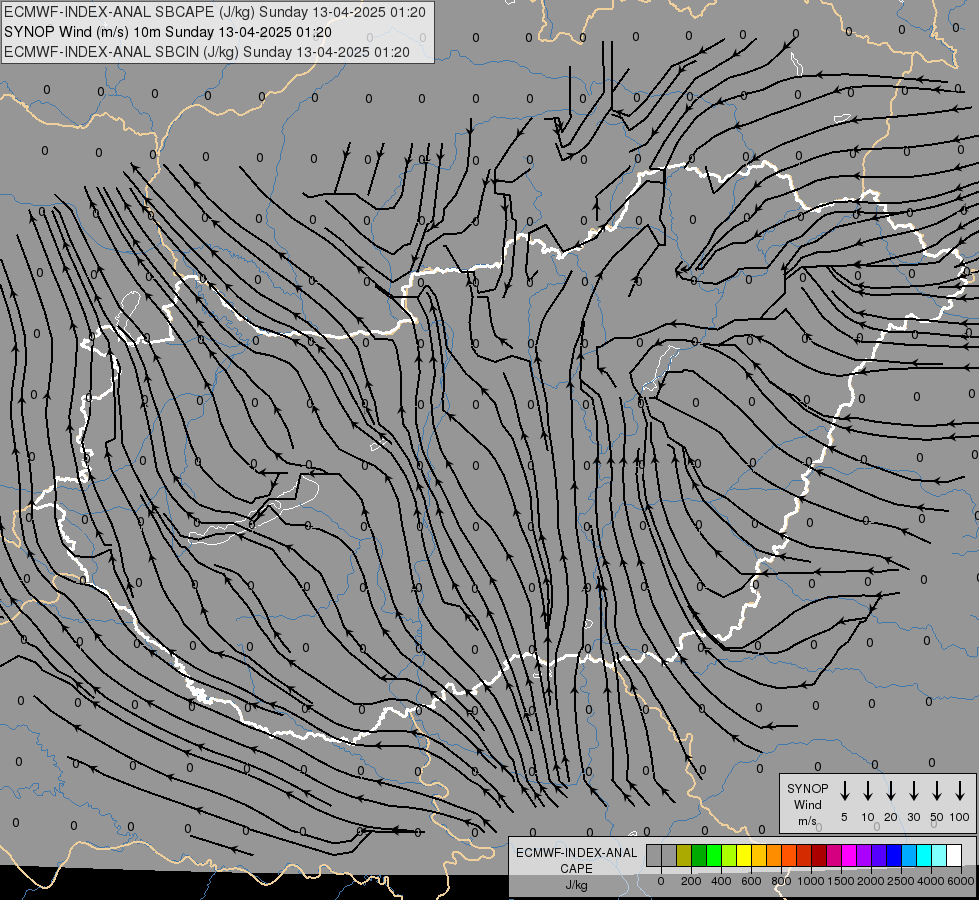Click the 50 m/s wind arrow in legend

tap(937, 791)
